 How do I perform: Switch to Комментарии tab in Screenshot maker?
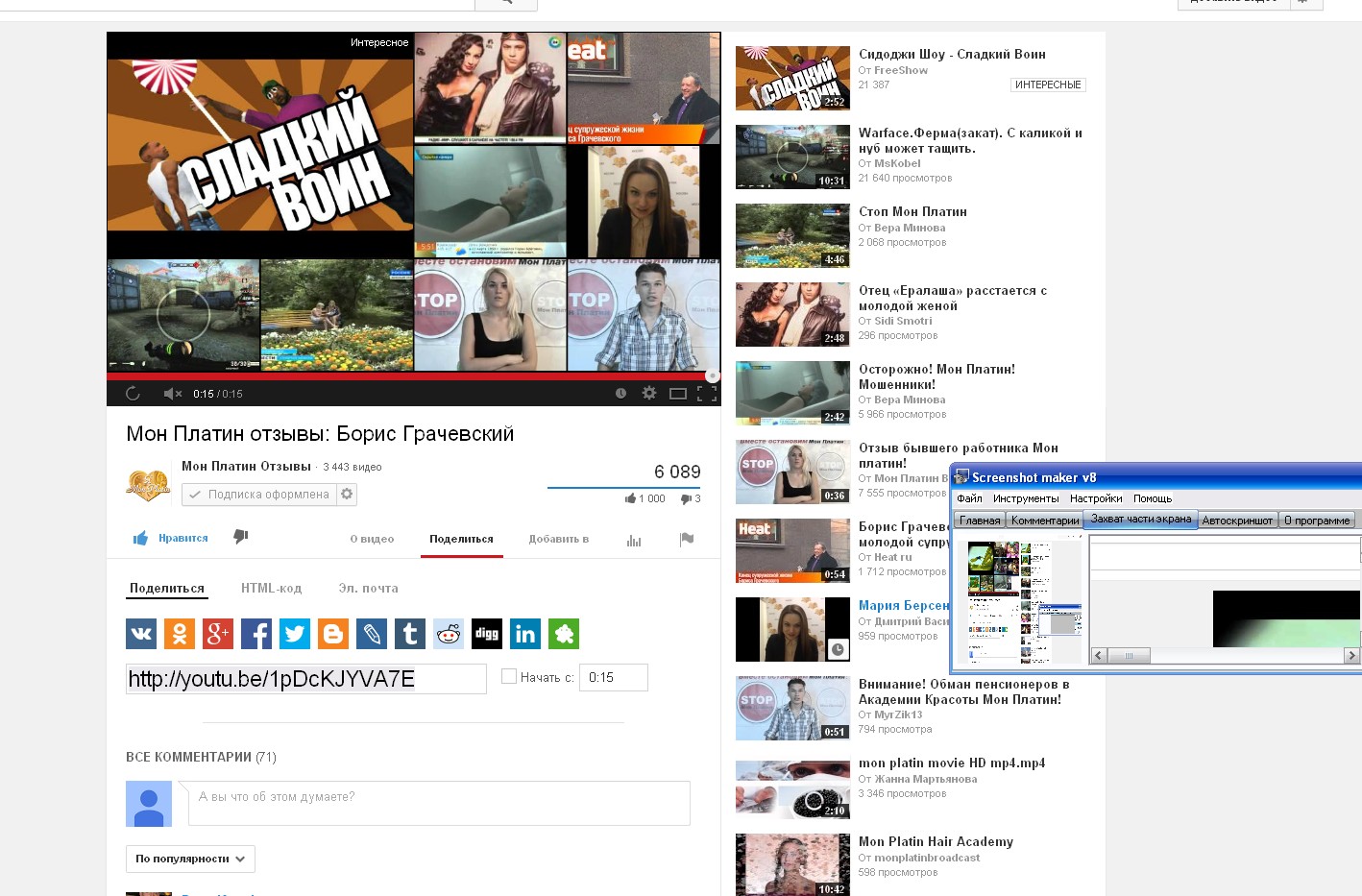(x=1045, y=521)
